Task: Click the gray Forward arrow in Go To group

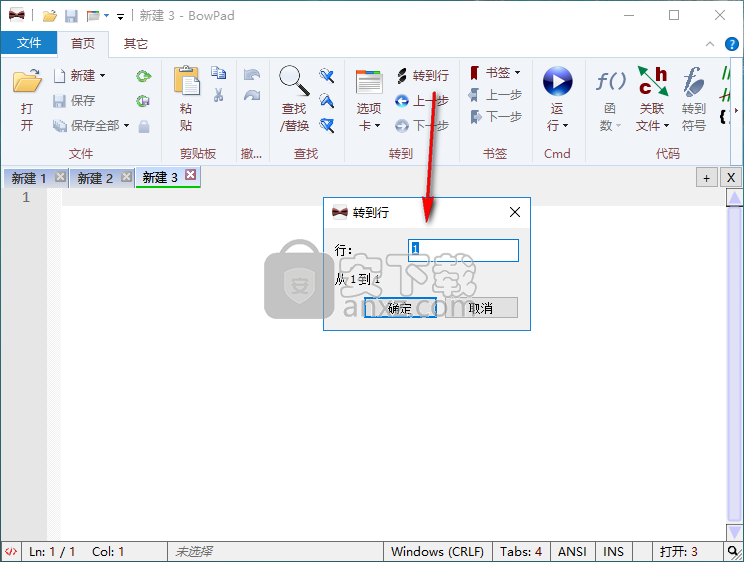Action: coord(401,126)
